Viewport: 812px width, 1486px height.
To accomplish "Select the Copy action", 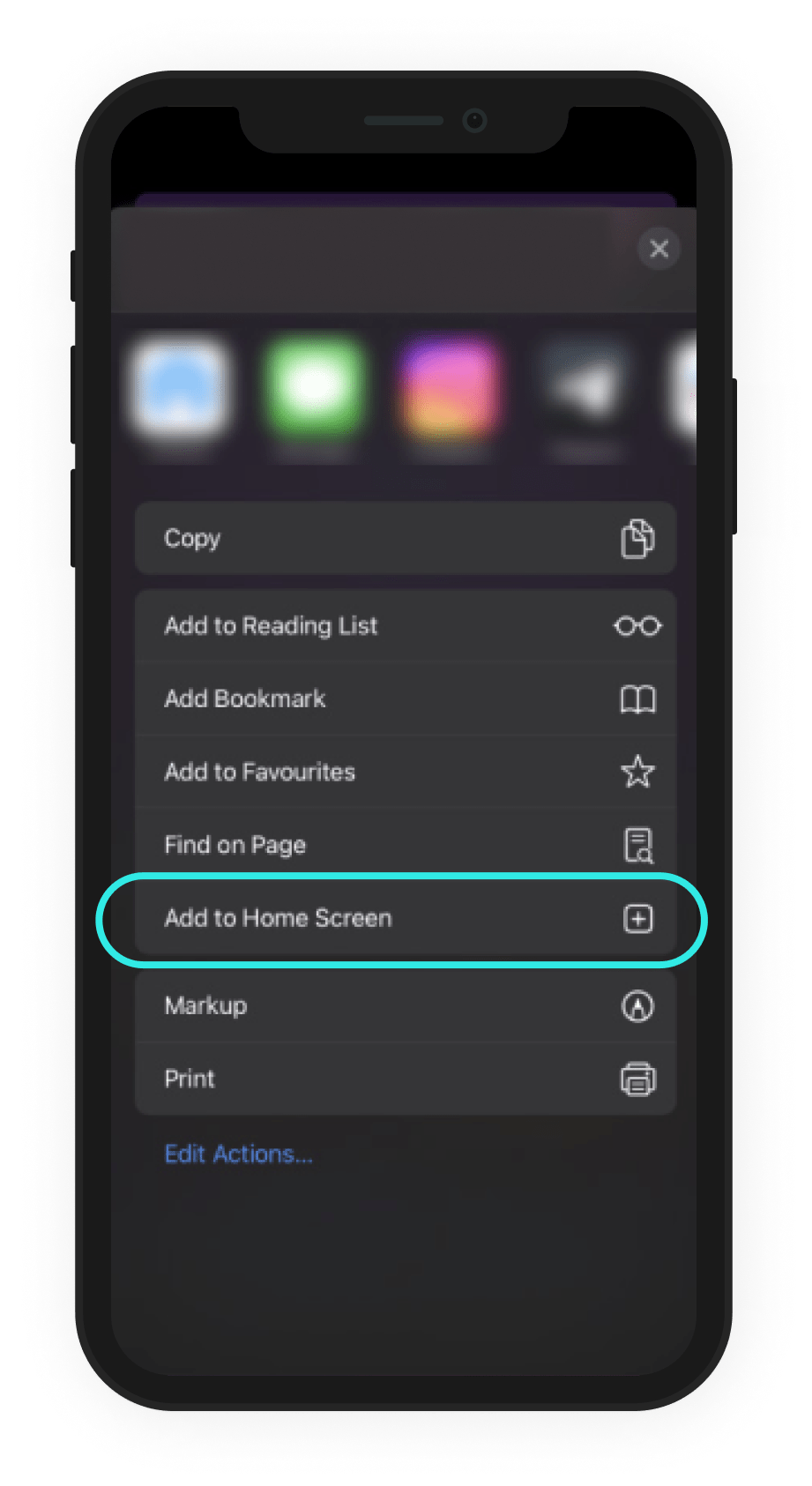I will pos(406,539).
